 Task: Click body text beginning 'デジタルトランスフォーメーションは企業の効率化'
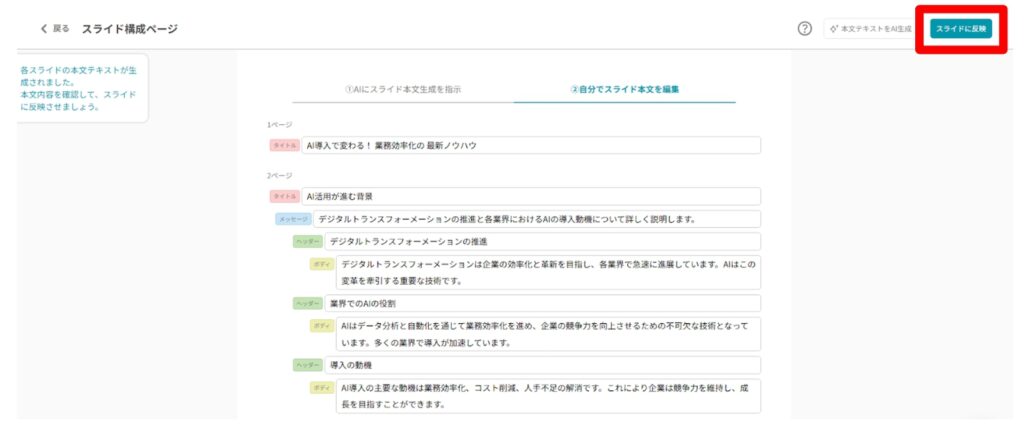coord(548,272)
